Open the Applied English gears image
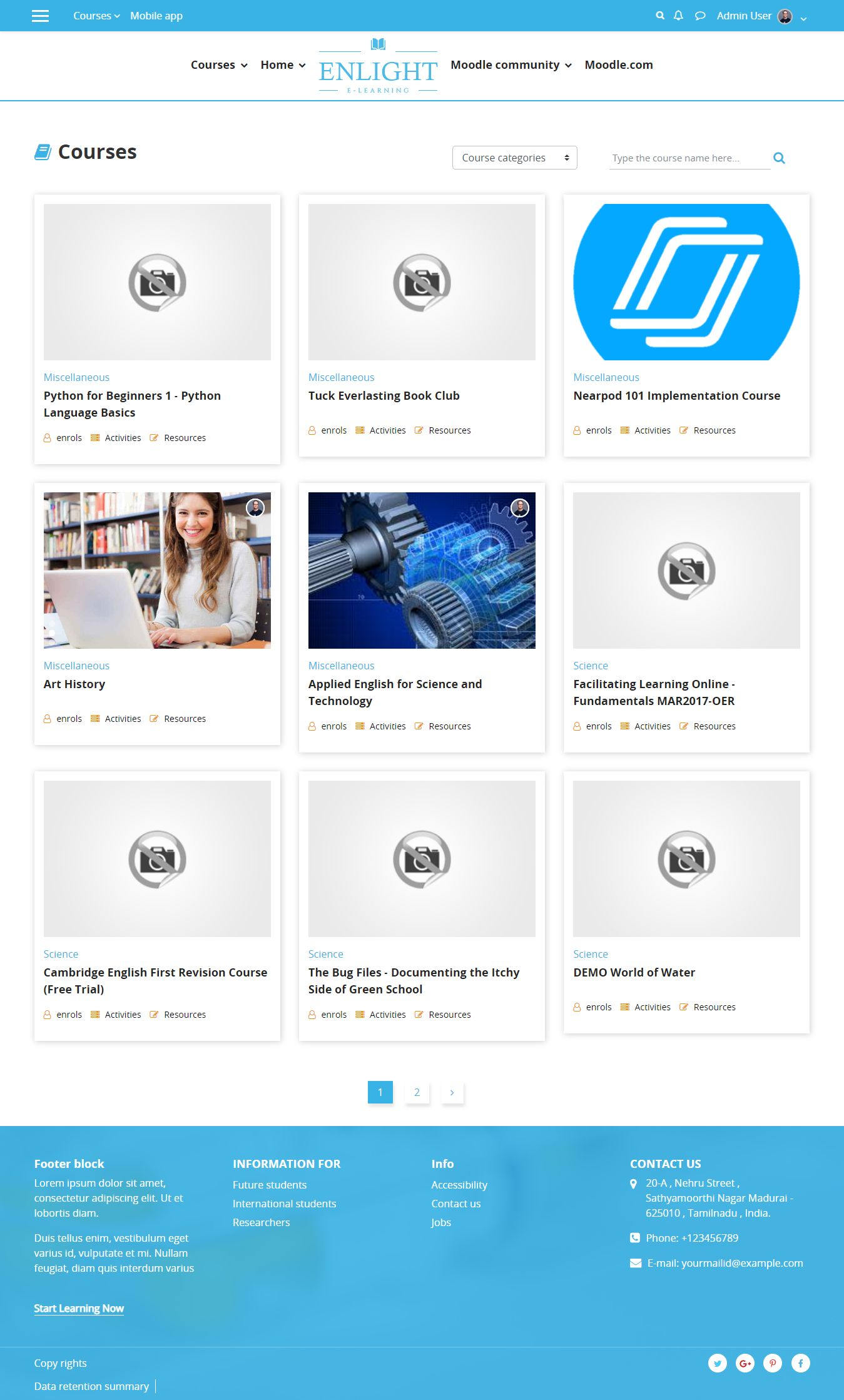 coord(422,571)
